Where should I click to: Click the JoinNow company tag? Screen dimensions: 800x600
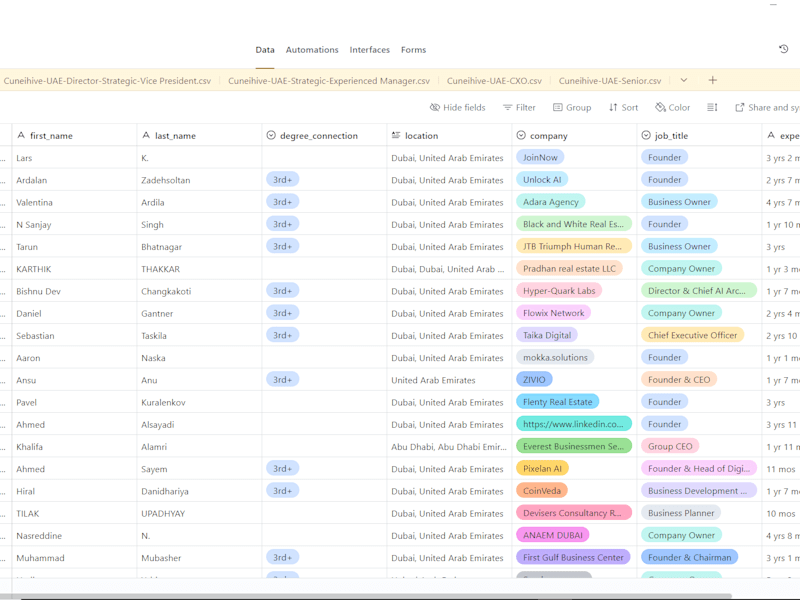point(540,157)
